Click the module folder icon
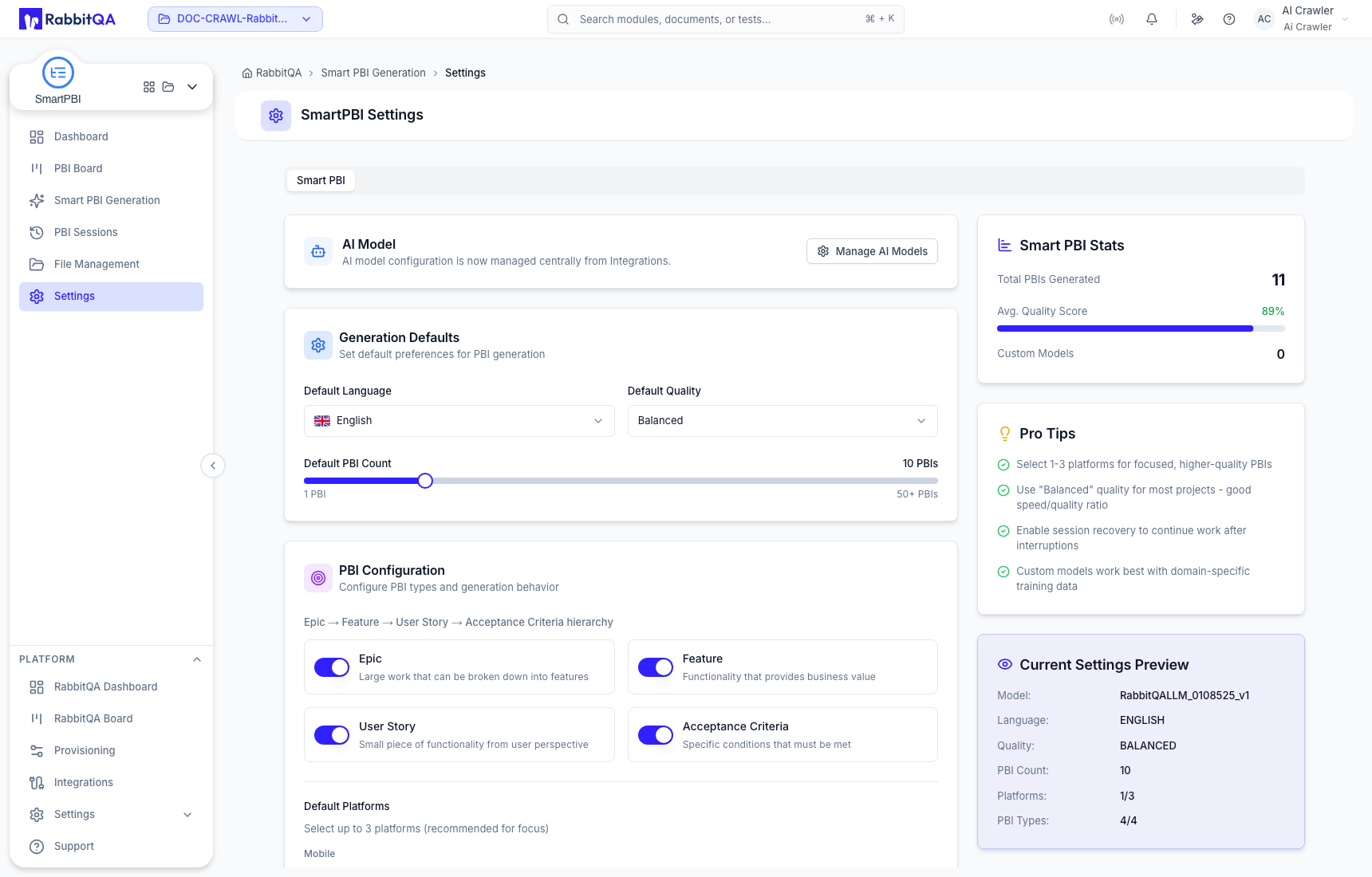1372x877 pixels. 168,87
